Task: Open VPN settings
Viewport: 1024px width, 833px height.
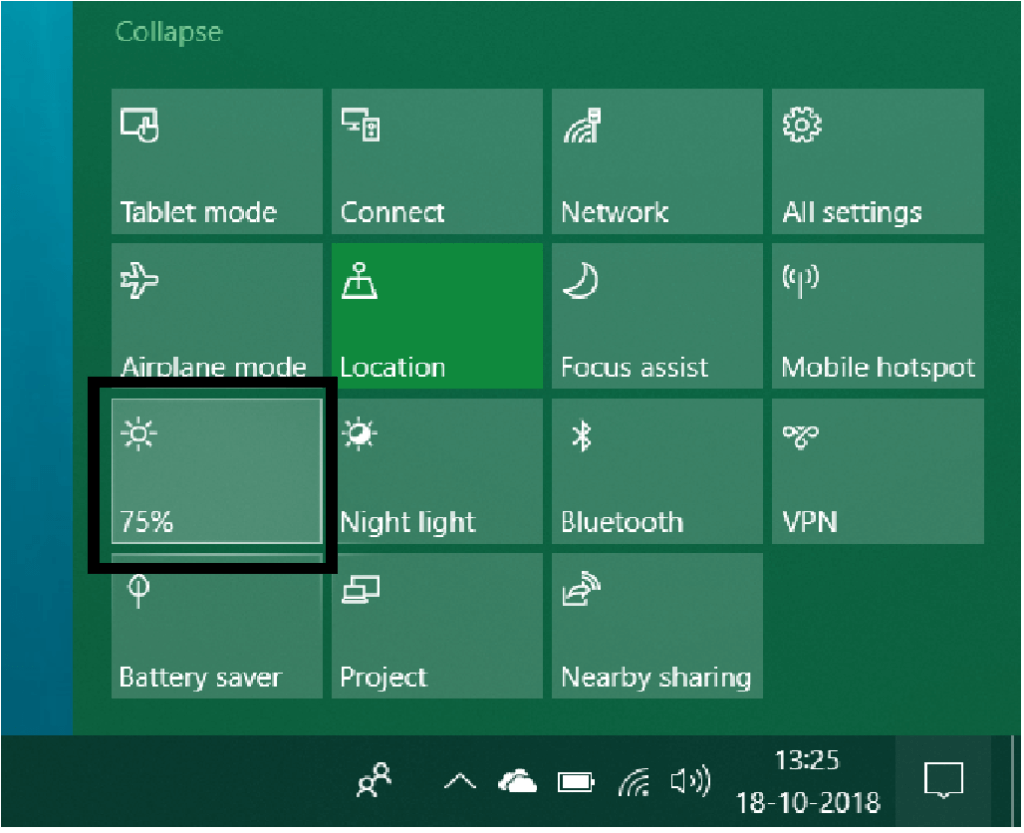Action: tap(877, 470)
